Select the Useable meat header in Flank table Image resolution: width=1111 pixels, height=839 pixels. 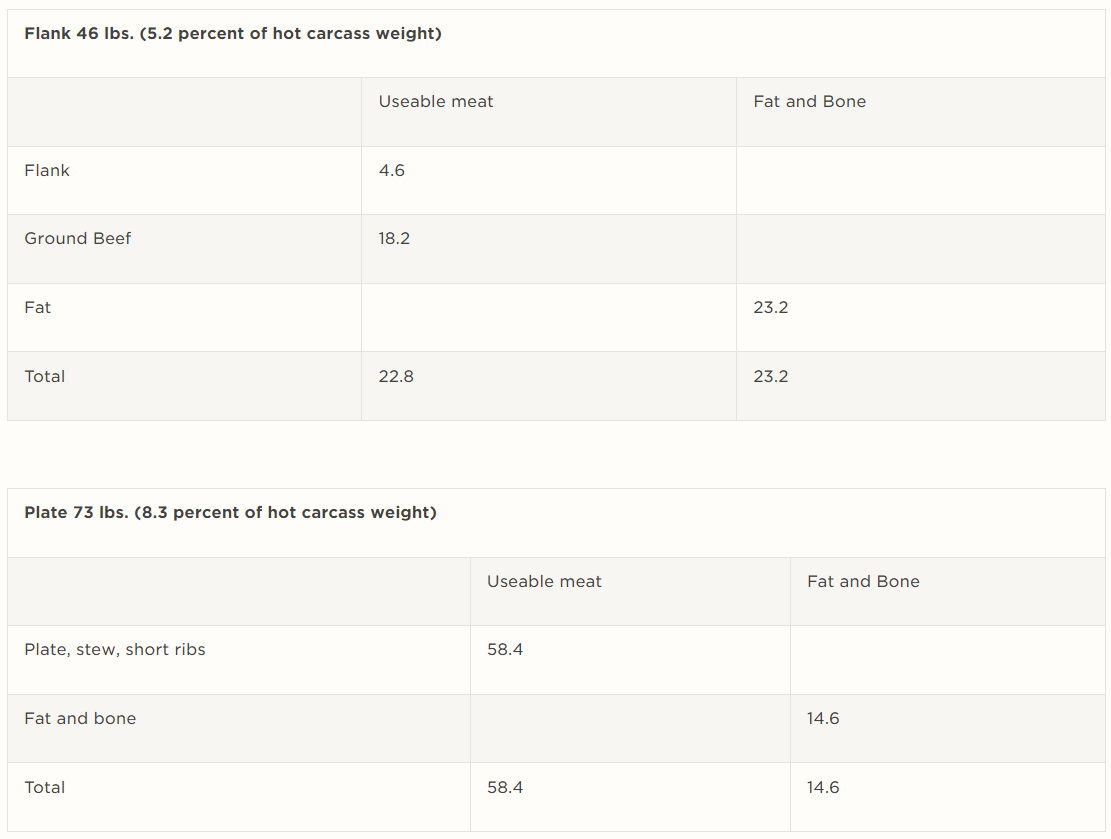(x=436, y=102)
